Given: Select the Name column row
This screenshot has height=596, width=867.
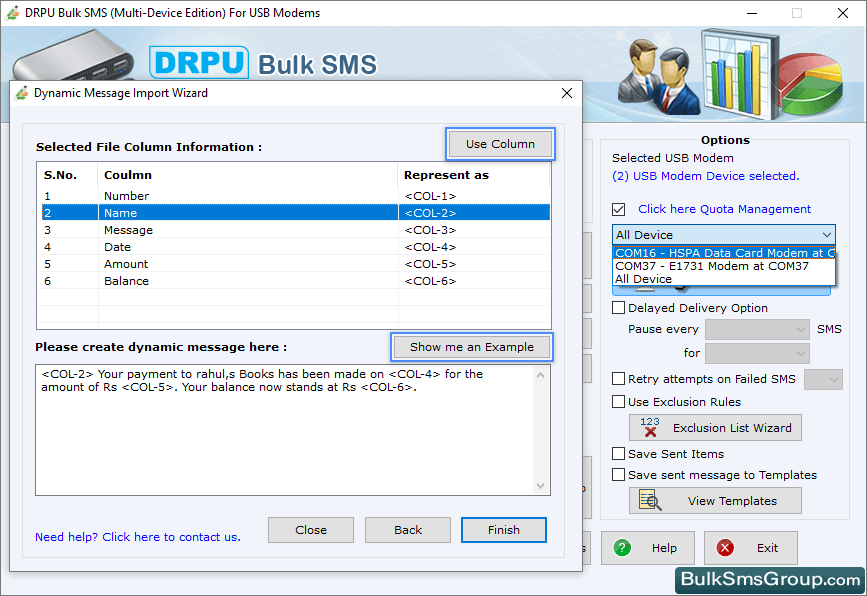Looking at the screenshot, I should coord(296,212).
